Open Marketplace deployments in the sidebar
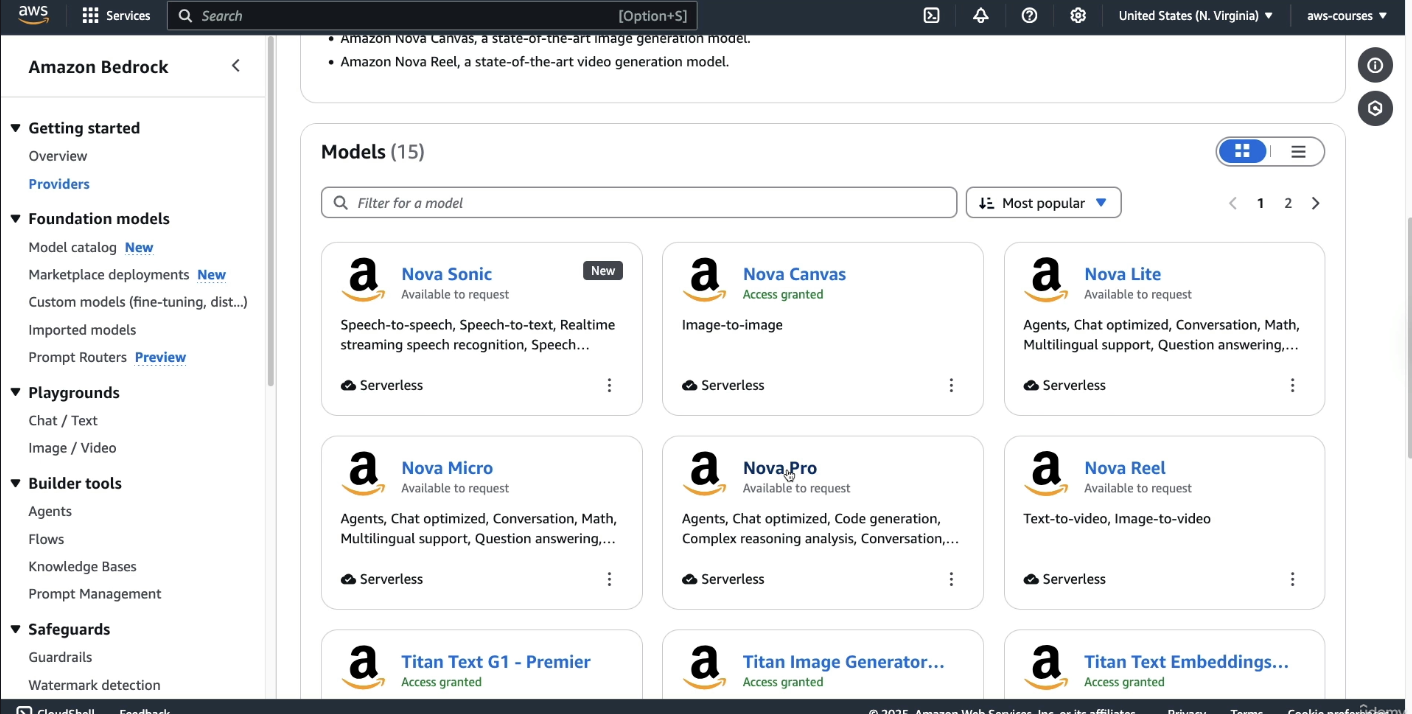The width and height of the screenshot is (1412, 714). pos(109,275)
